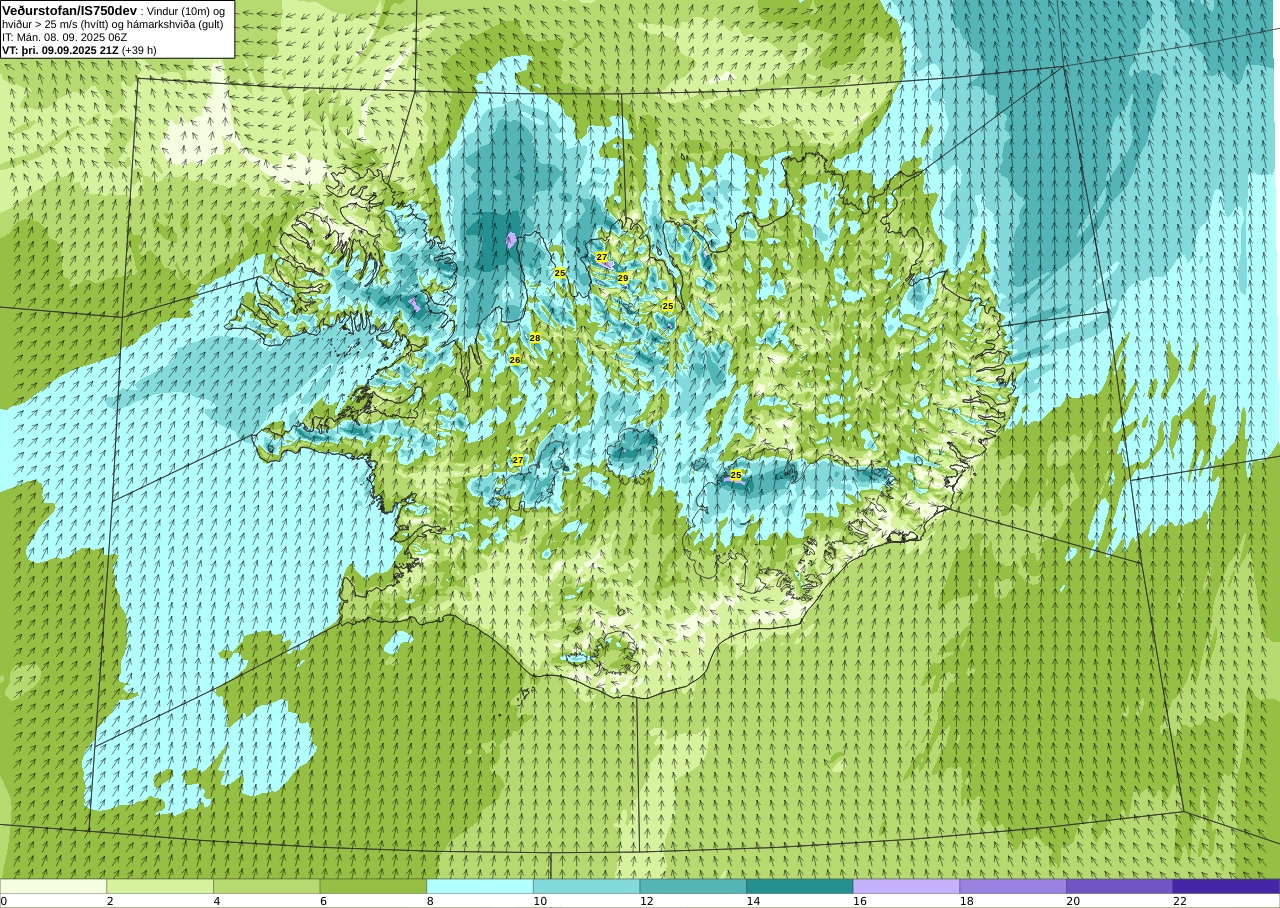
Task: Click the legend scale value '10'
Action: (x=540, y=901)
